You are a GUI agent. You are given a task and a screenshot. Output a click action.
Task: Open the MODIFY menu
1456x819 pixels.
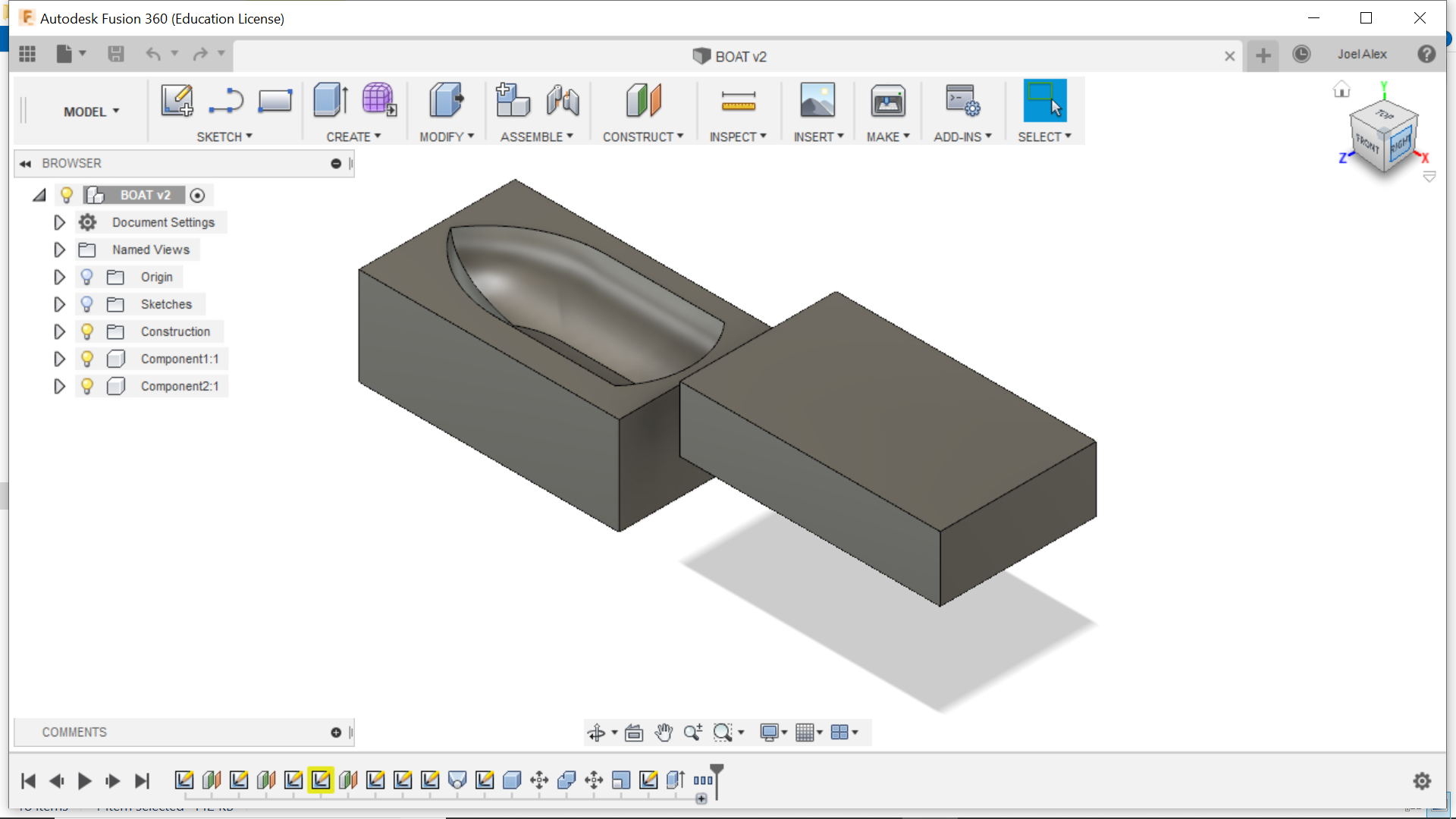point(446,136)
